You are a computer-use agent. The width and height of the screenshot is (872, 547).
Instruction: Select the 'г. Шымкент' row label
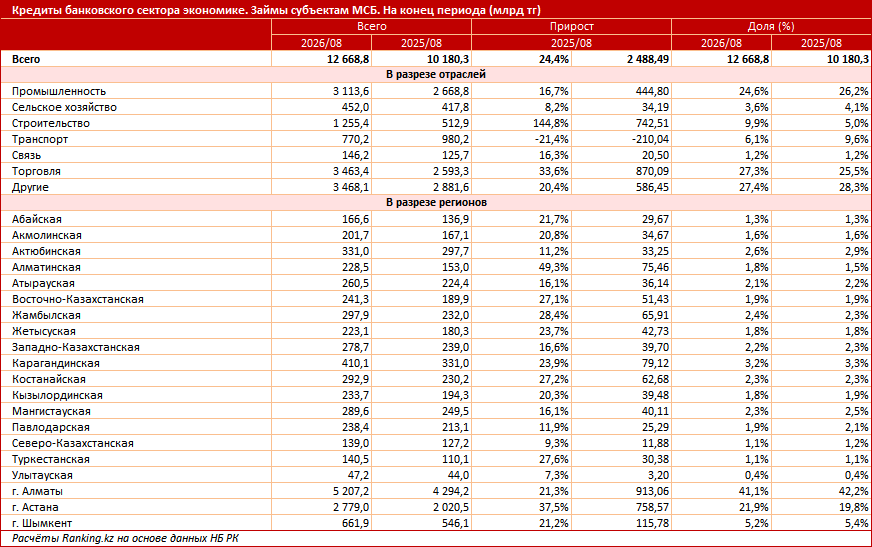pyautogui.click(x=42, y=524)
